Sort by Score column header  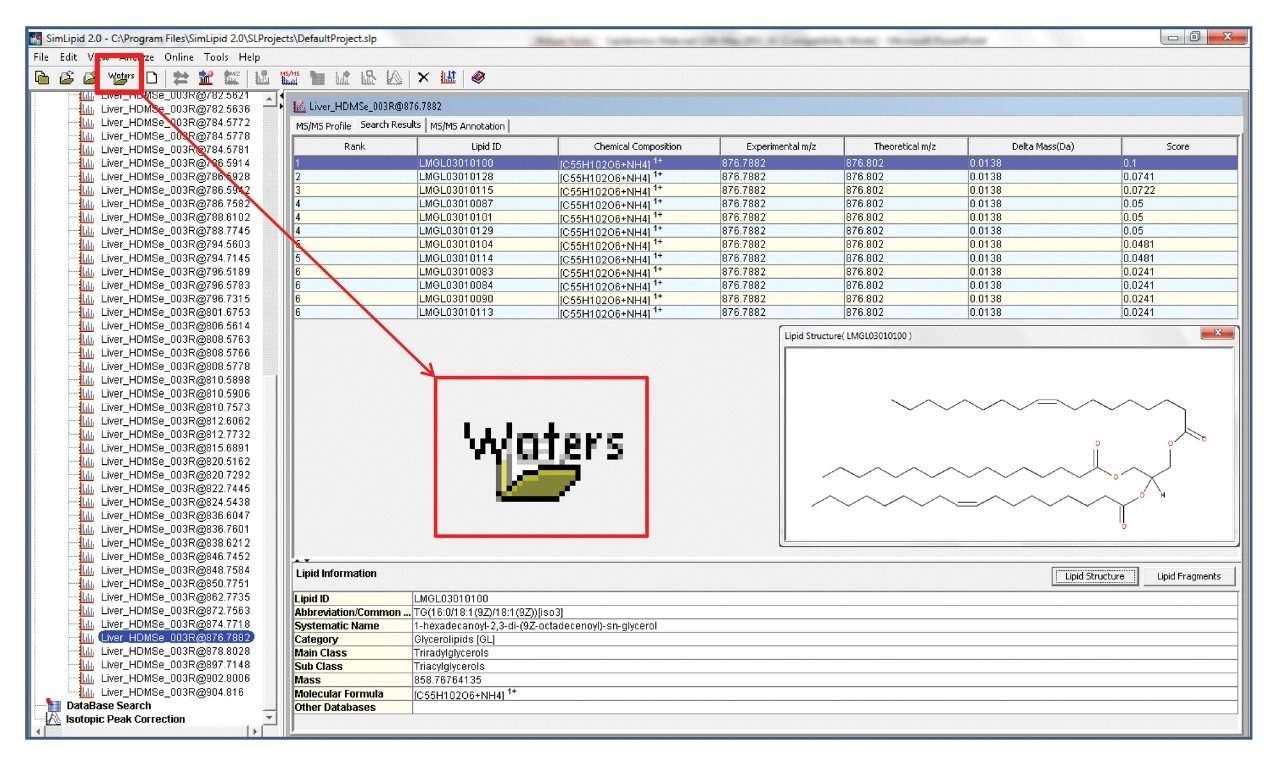pos(1178,146)
